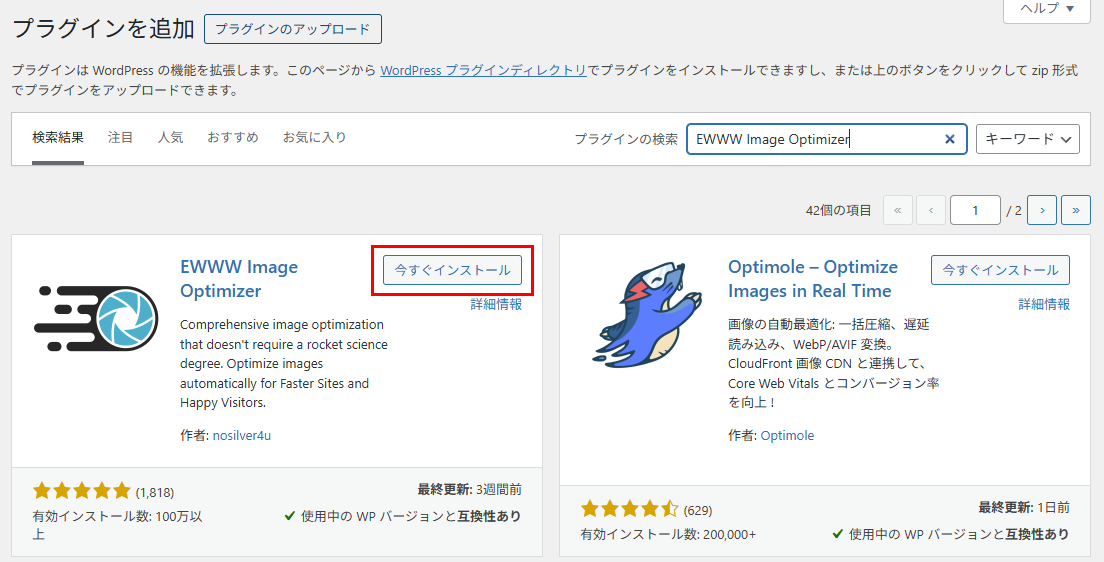This screenshot has width=1104, height=562.
Task: Click the first page double-arrow button
Action: (x=897, y=210)
